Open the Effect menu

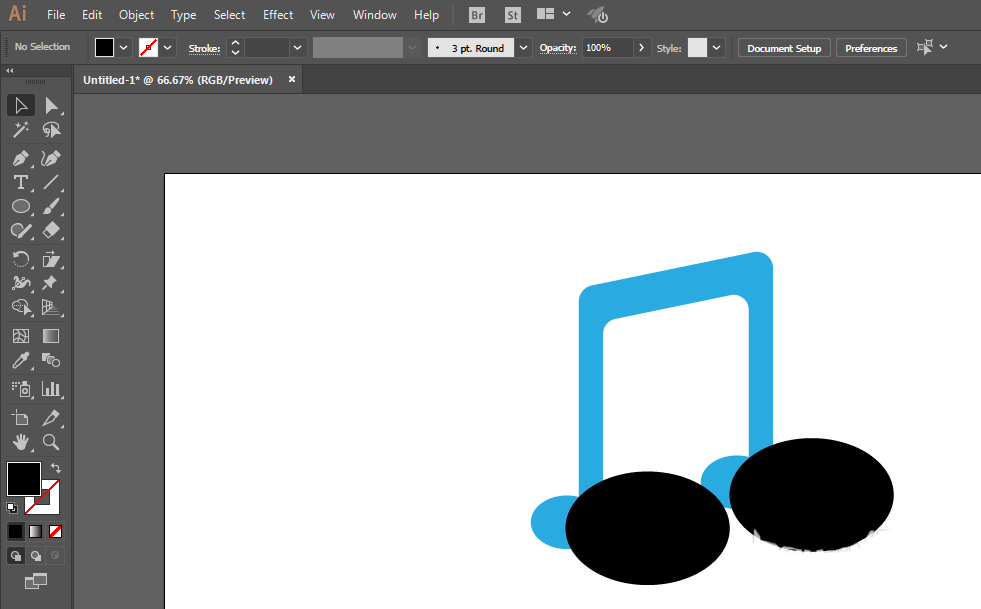click(278, 15)
